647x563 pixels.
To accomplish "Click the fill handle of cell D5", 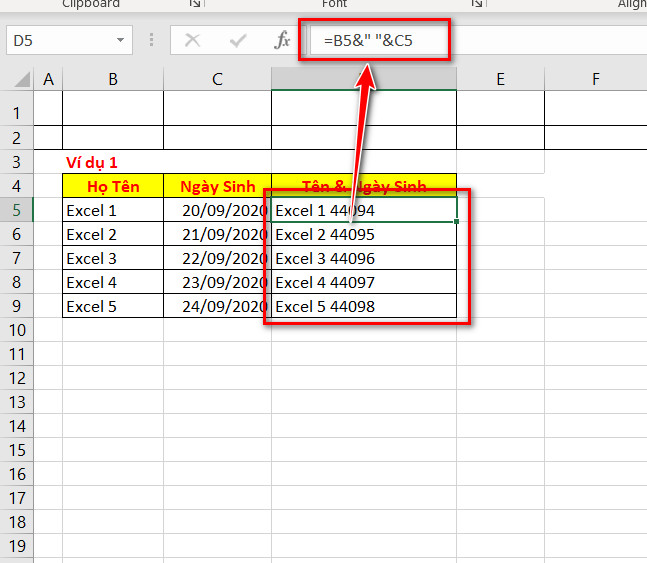I will [x=456, y=222].
